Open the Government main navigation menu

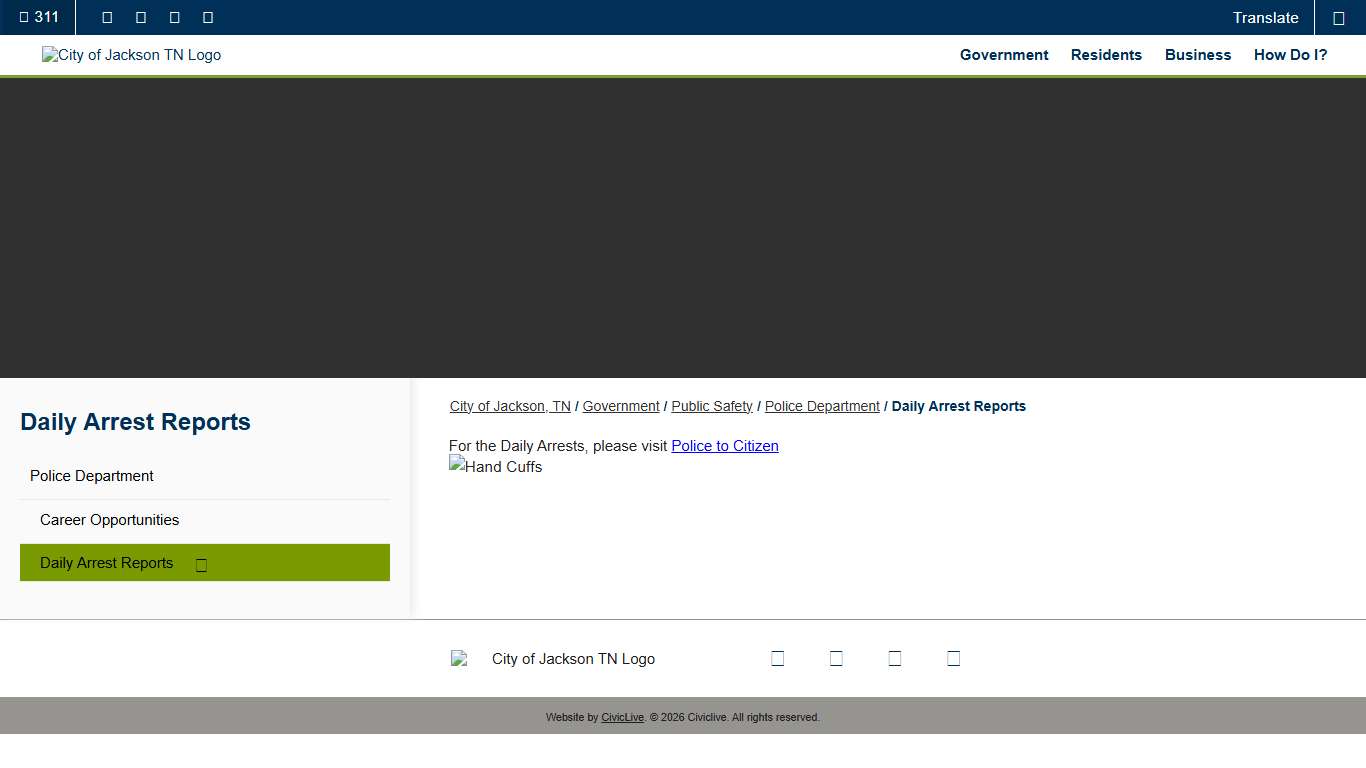point(1004,55)
